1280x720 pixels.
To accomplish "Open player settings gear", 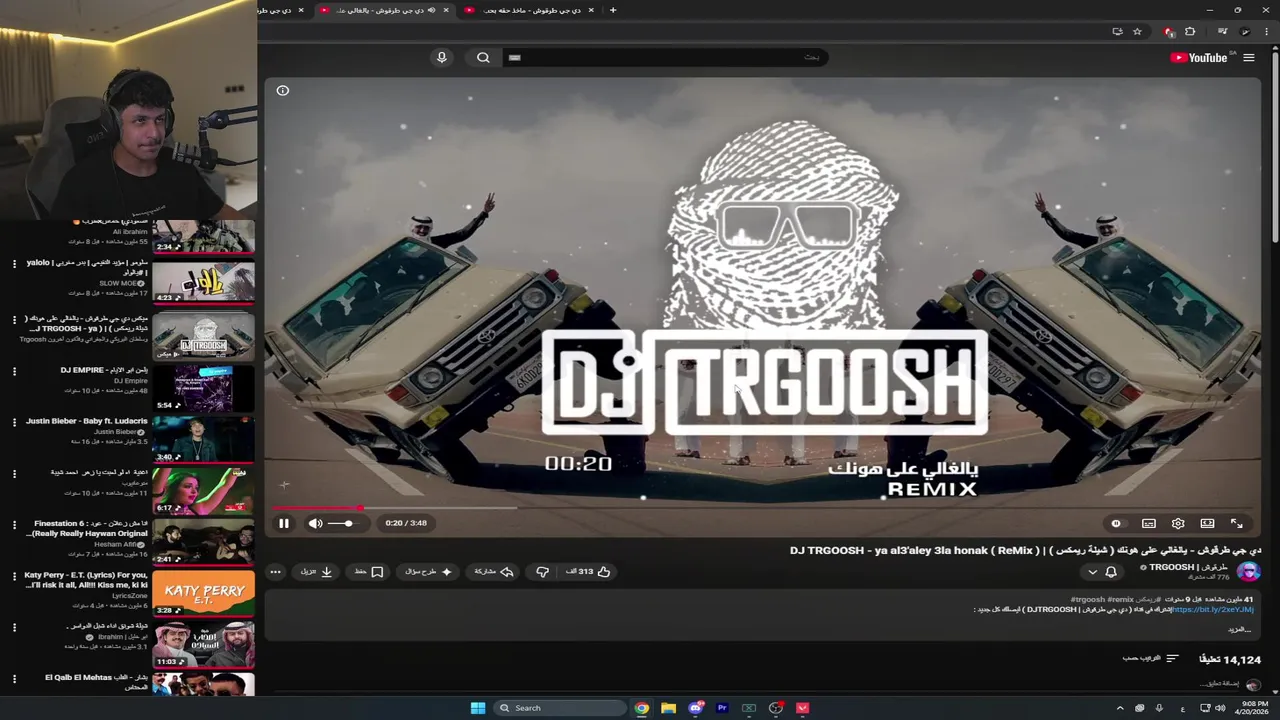I will [1178, 523].
